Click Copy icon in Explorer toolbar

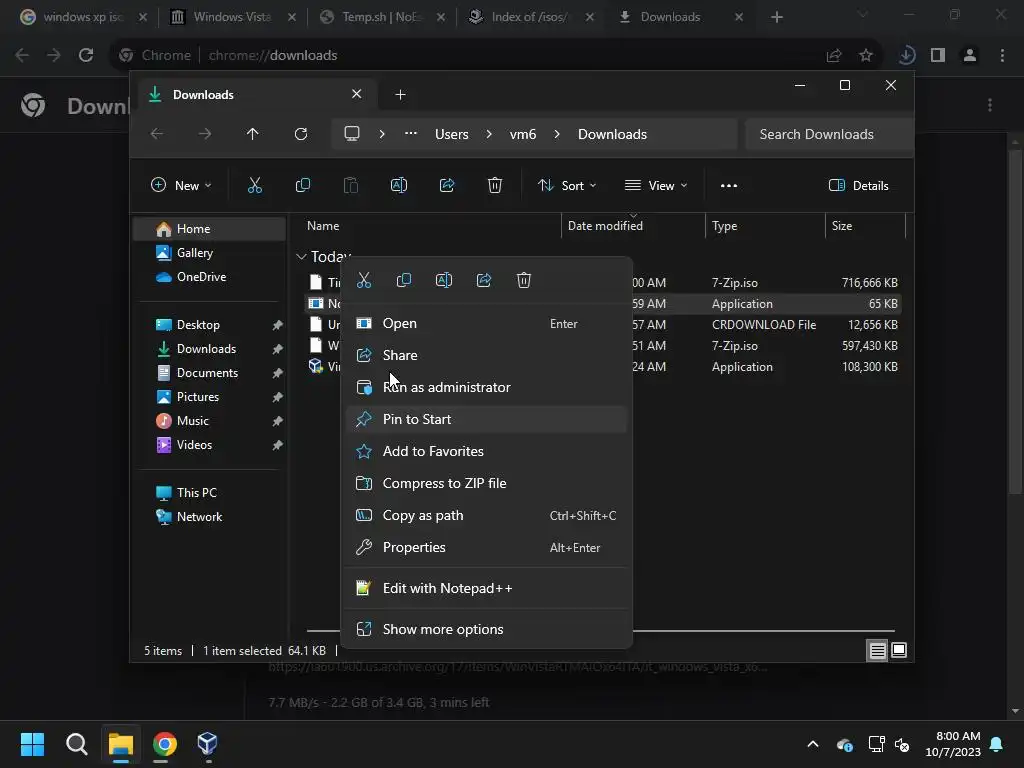pyautogui.click(x=302, y=185)
